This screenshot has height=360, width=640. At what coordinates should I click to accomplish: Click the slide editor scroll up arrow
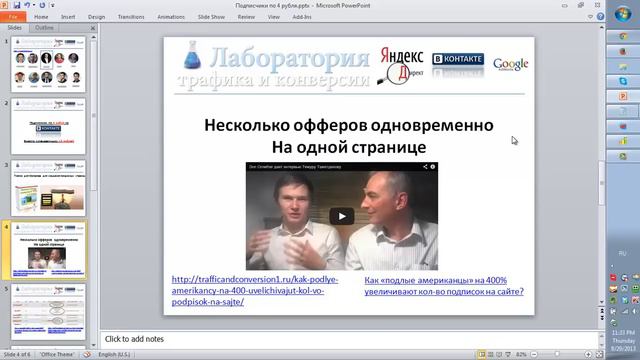602,27
